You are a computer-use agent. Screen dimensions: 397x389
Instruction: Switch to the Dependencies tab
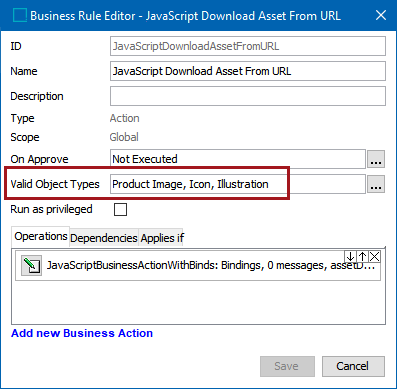104,238
